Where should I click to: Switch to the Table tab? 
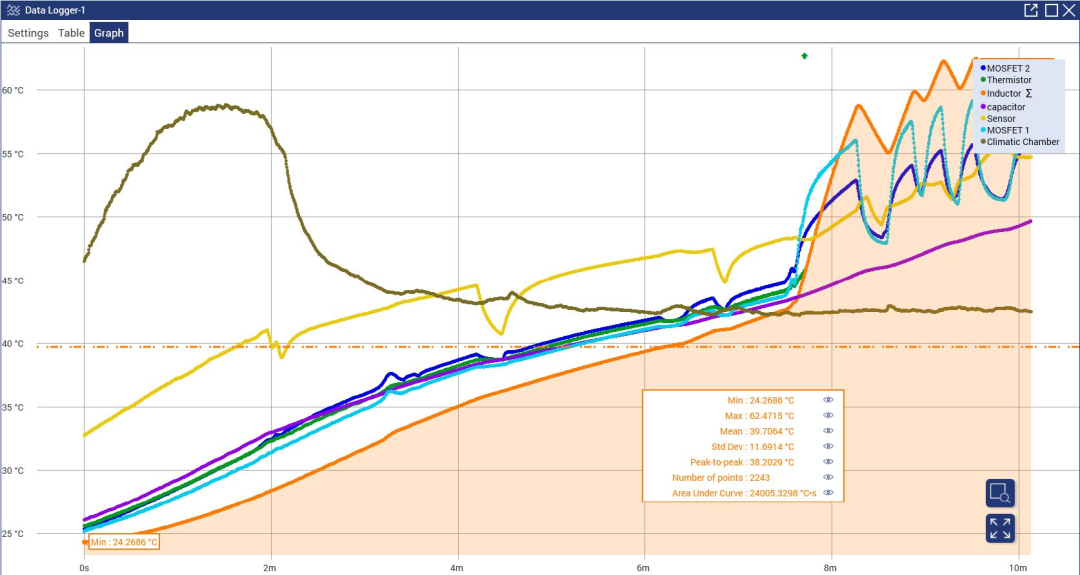point(71,33)
